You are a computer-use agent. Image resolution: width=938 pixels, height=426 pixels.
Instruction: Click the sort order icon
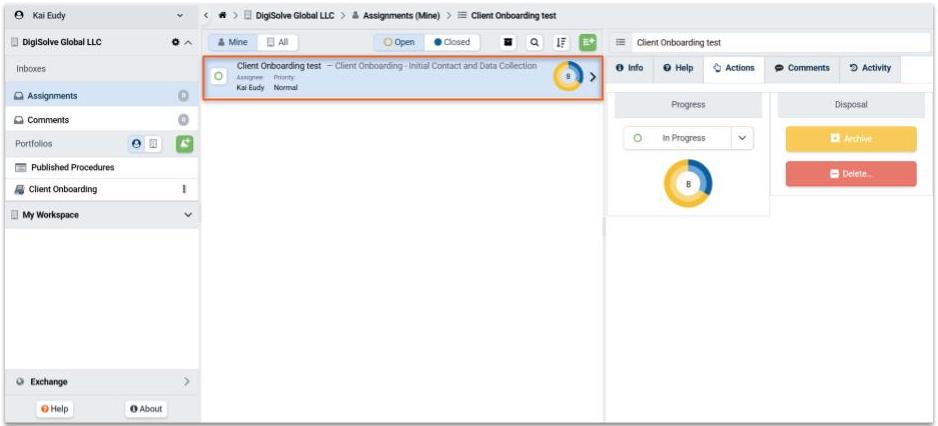tap(561, 43)
